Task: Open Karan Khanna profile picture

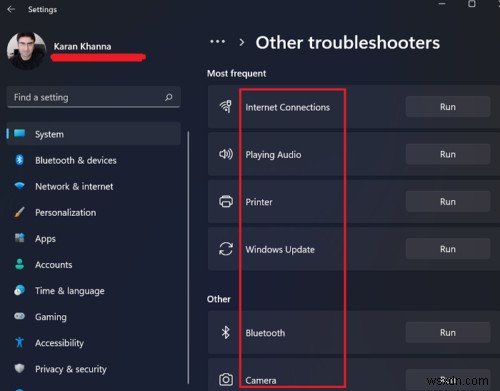Action: [26, 51]
